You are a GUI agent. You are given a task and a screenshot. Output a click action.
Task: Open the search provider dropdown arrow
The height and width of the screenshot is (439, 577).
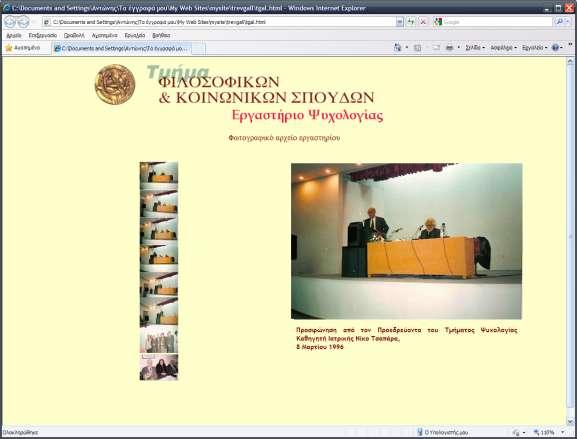click(569, 22)
